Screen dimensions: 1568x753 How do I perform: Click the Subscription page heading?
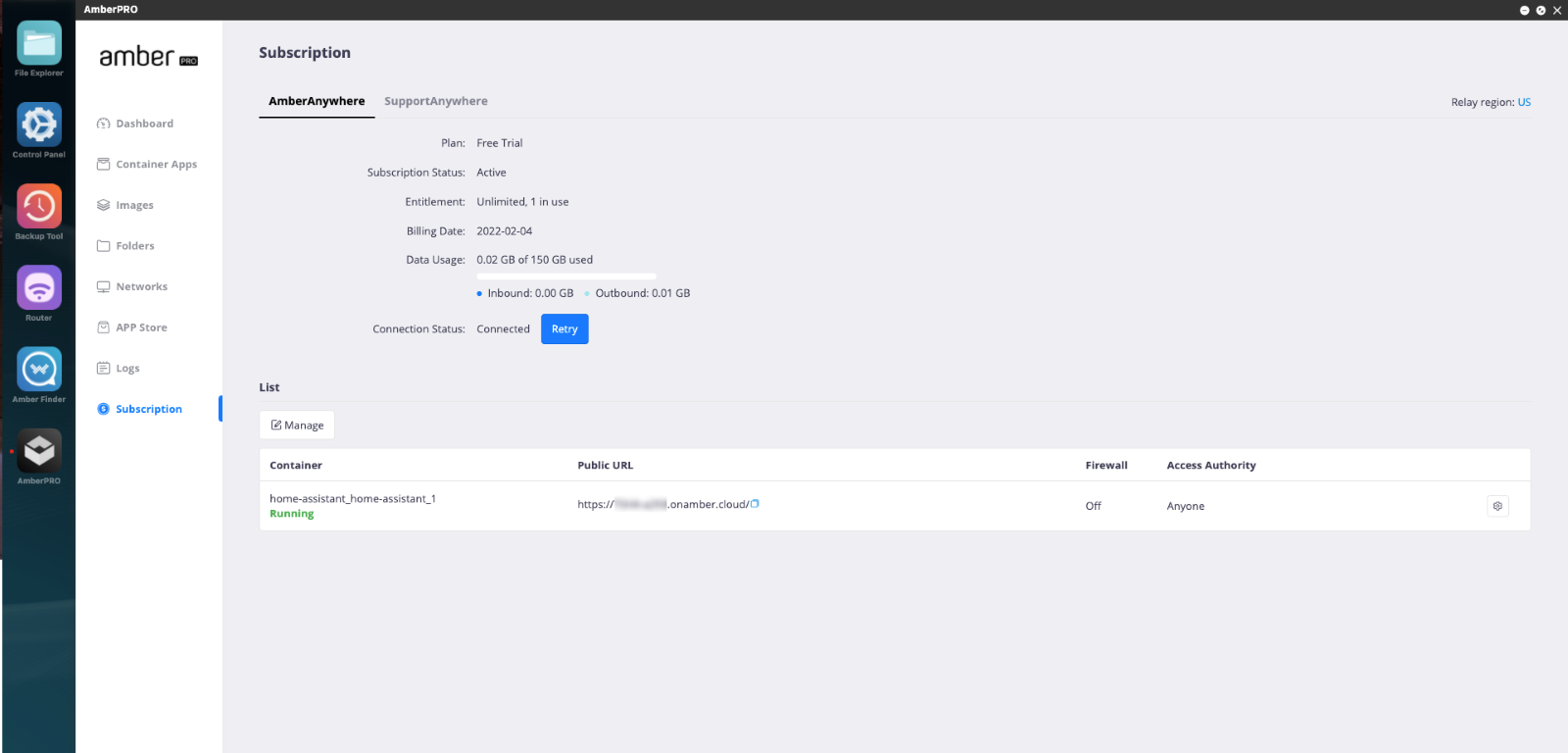click(x=305, y=53)
